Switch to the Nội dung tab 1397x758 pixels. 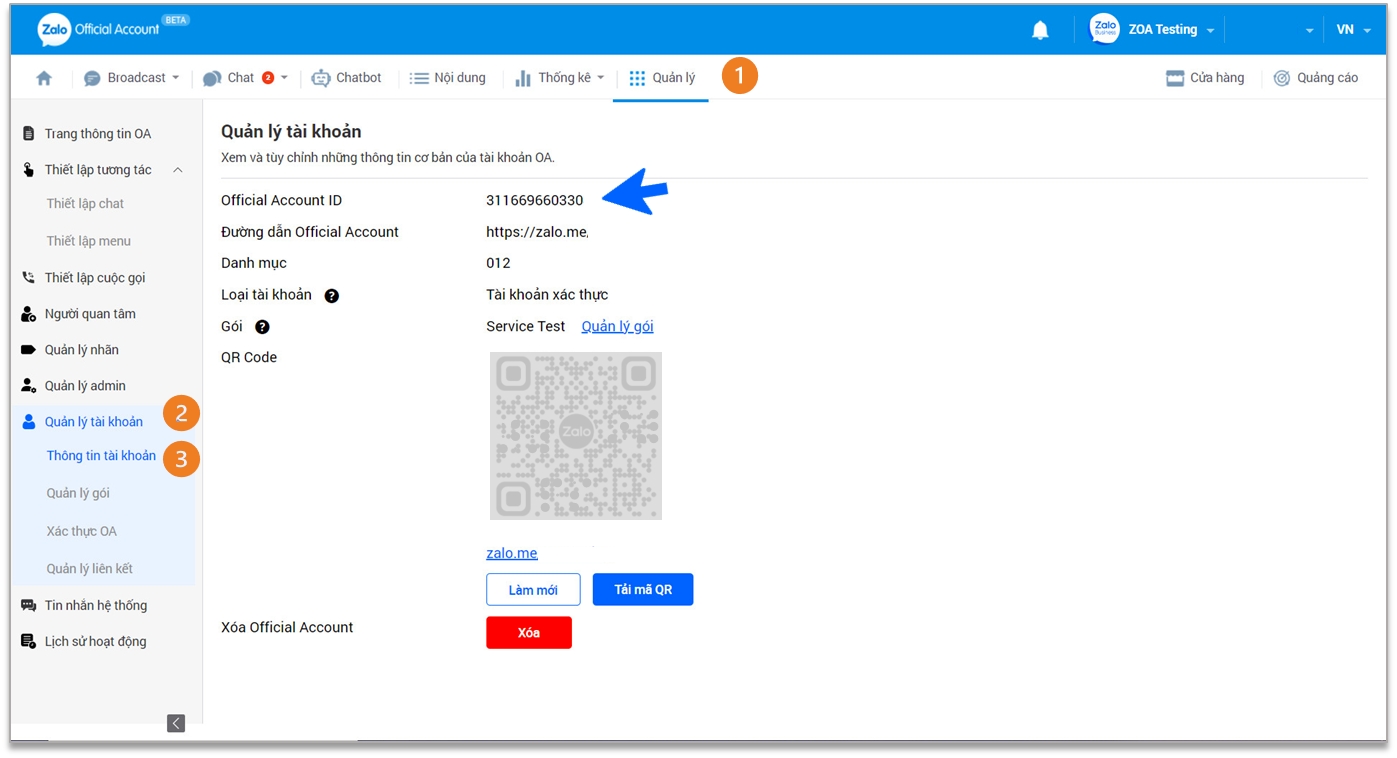click(448, 78)
